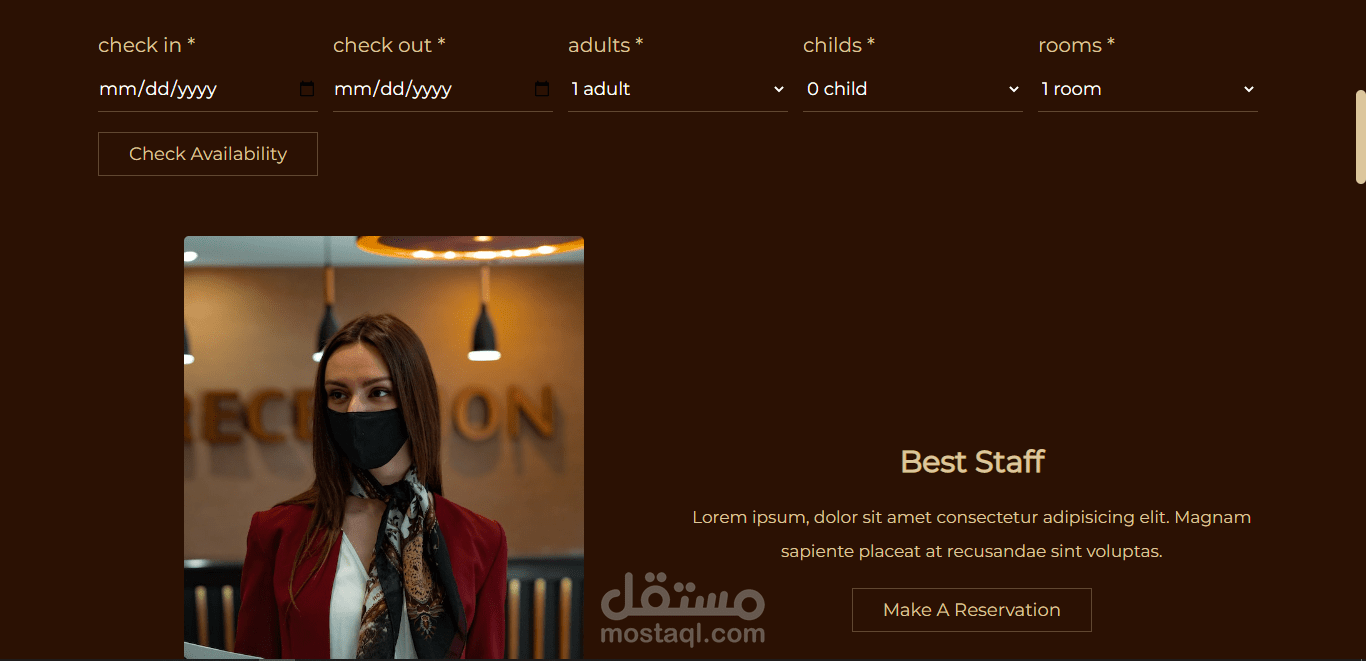Expand the adults selector showing 1 adult
1366x661 pixels.
coord(678,89)
